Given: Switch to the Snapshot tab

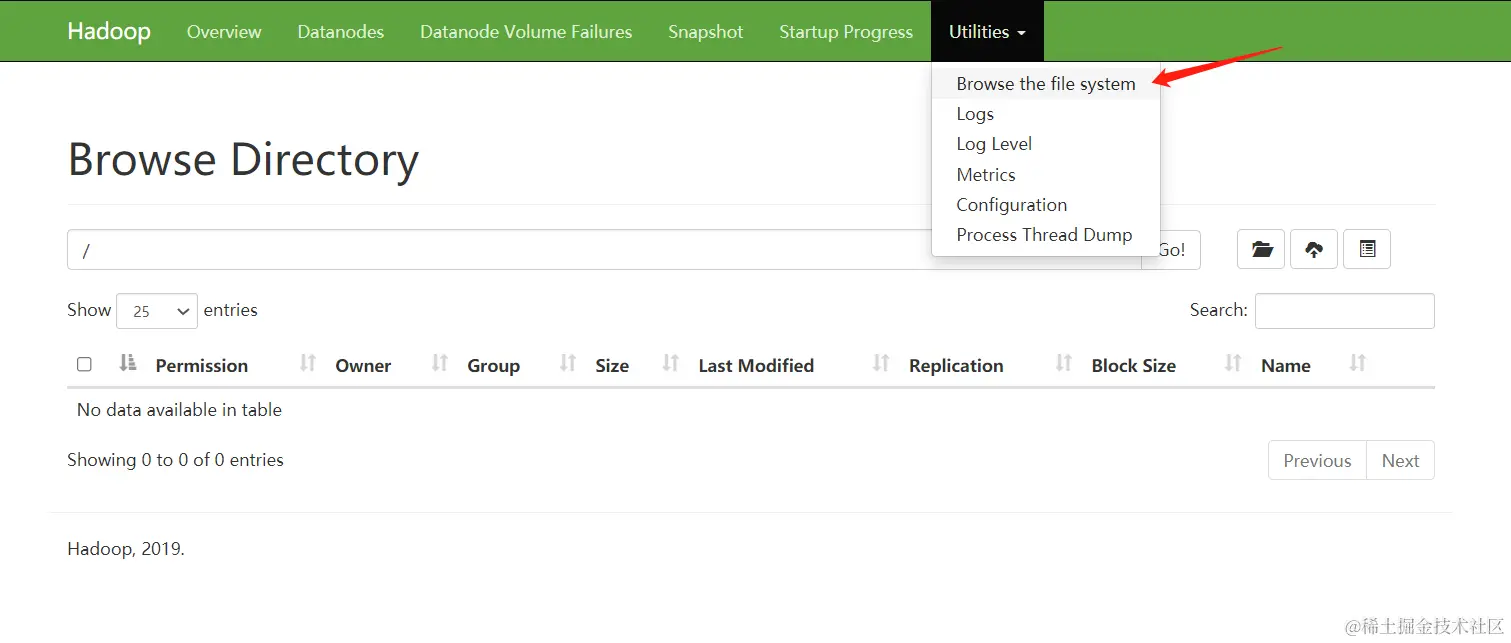Looking at the screenshot, I should pyautogui.click(x=706, y=31).
